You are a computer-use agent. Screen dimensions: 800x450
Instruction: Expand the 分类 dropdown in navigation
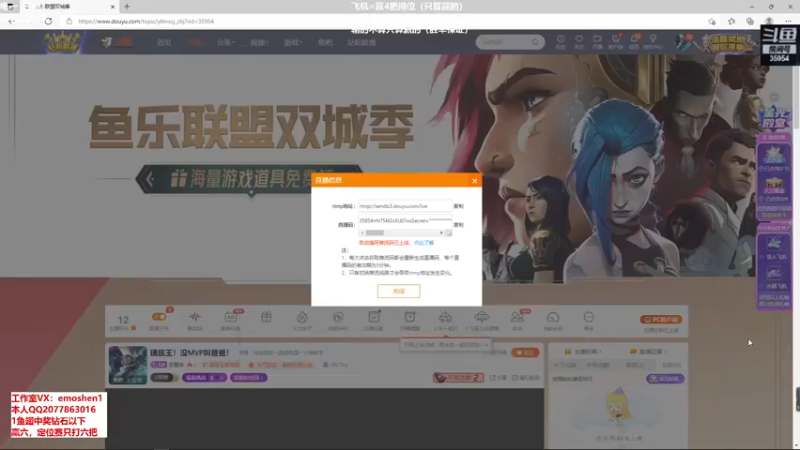tap(225, 42)
